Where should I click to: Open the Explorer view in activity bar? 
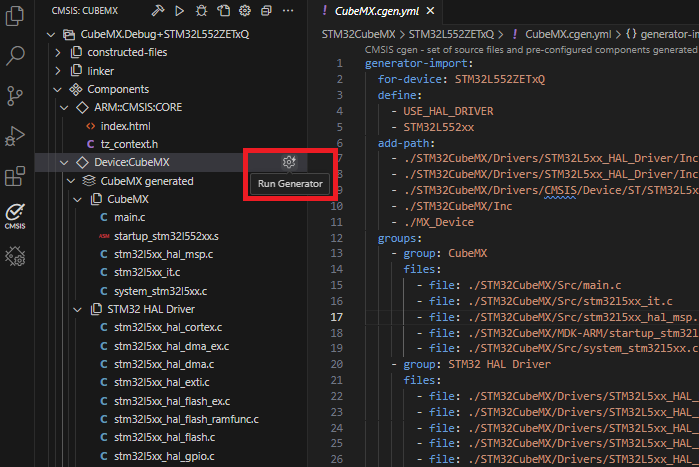point(15,16)
